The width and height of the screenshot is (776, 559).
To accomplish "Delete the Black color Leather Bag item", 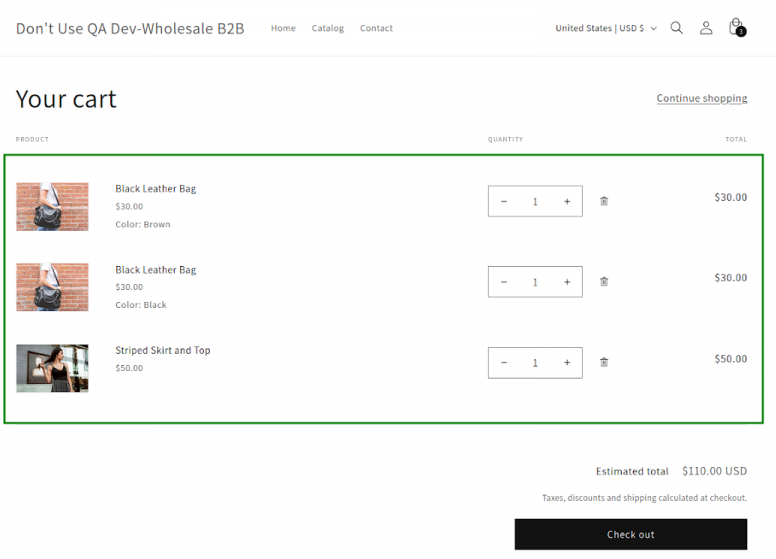I will (x=604, y=282).
